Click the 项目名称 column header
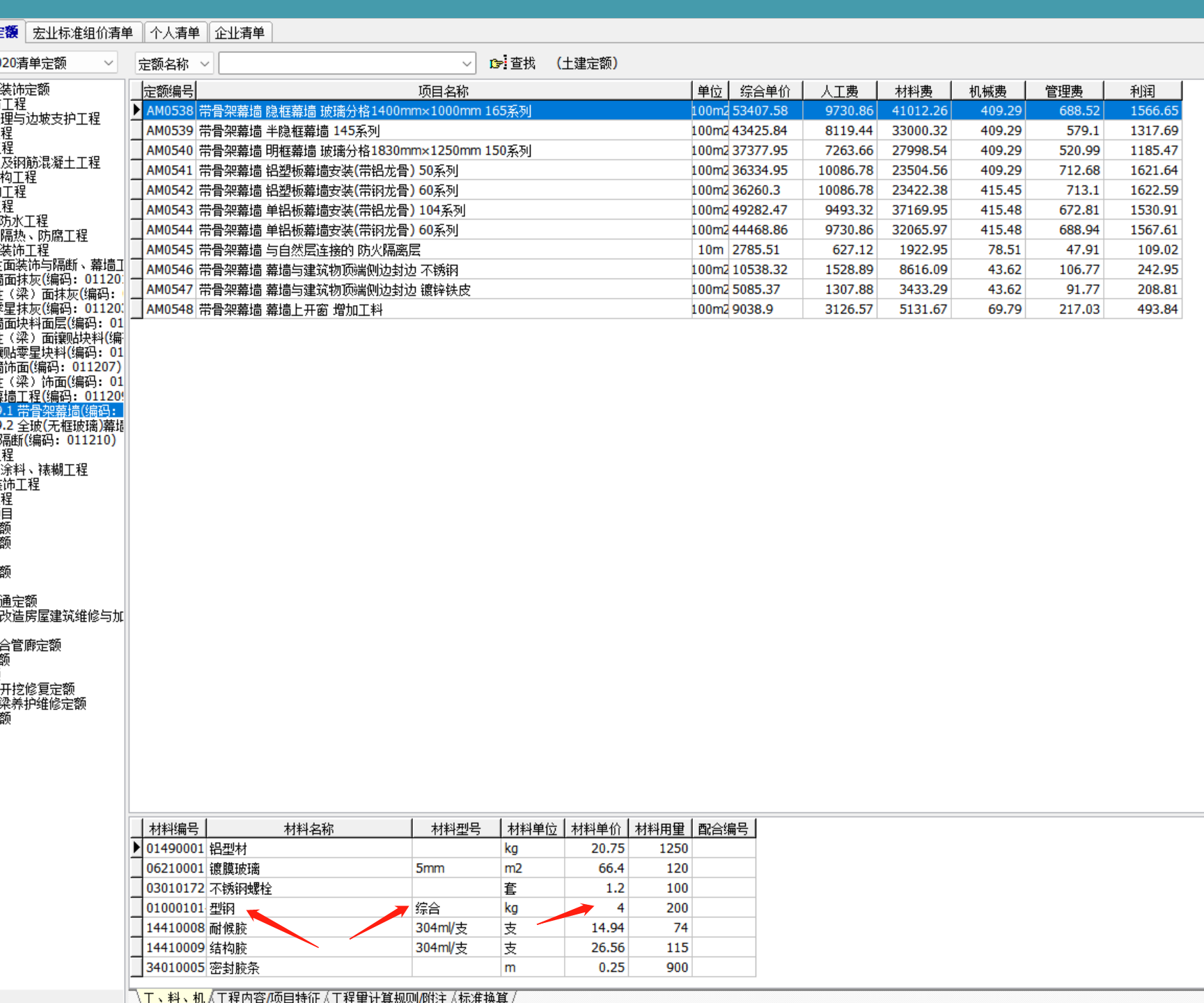1204x1003 pixels. coord(444,91)
